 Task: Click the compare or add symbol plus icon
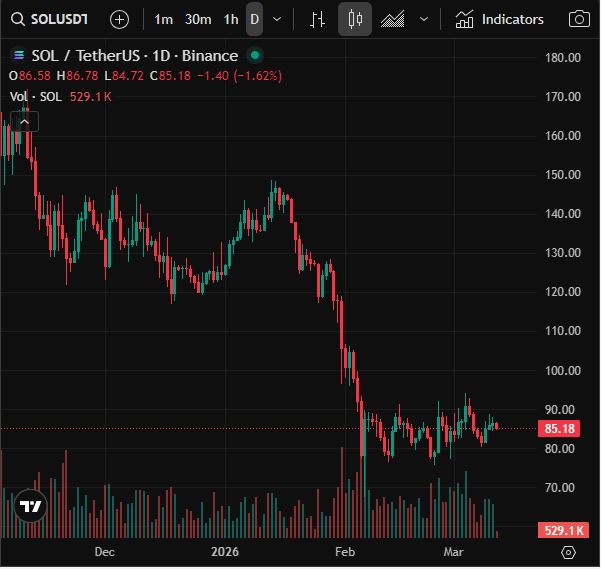[119, 19]
